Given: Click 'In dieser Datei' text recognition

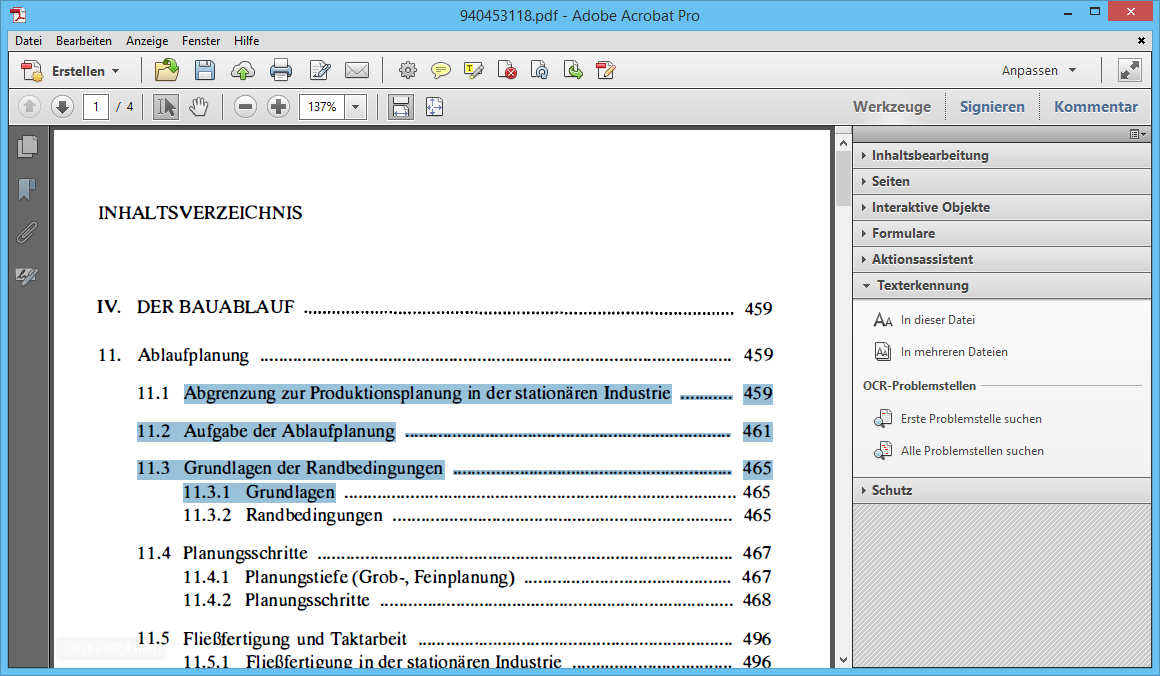Looking at the screenshot, I should [937, 320].
